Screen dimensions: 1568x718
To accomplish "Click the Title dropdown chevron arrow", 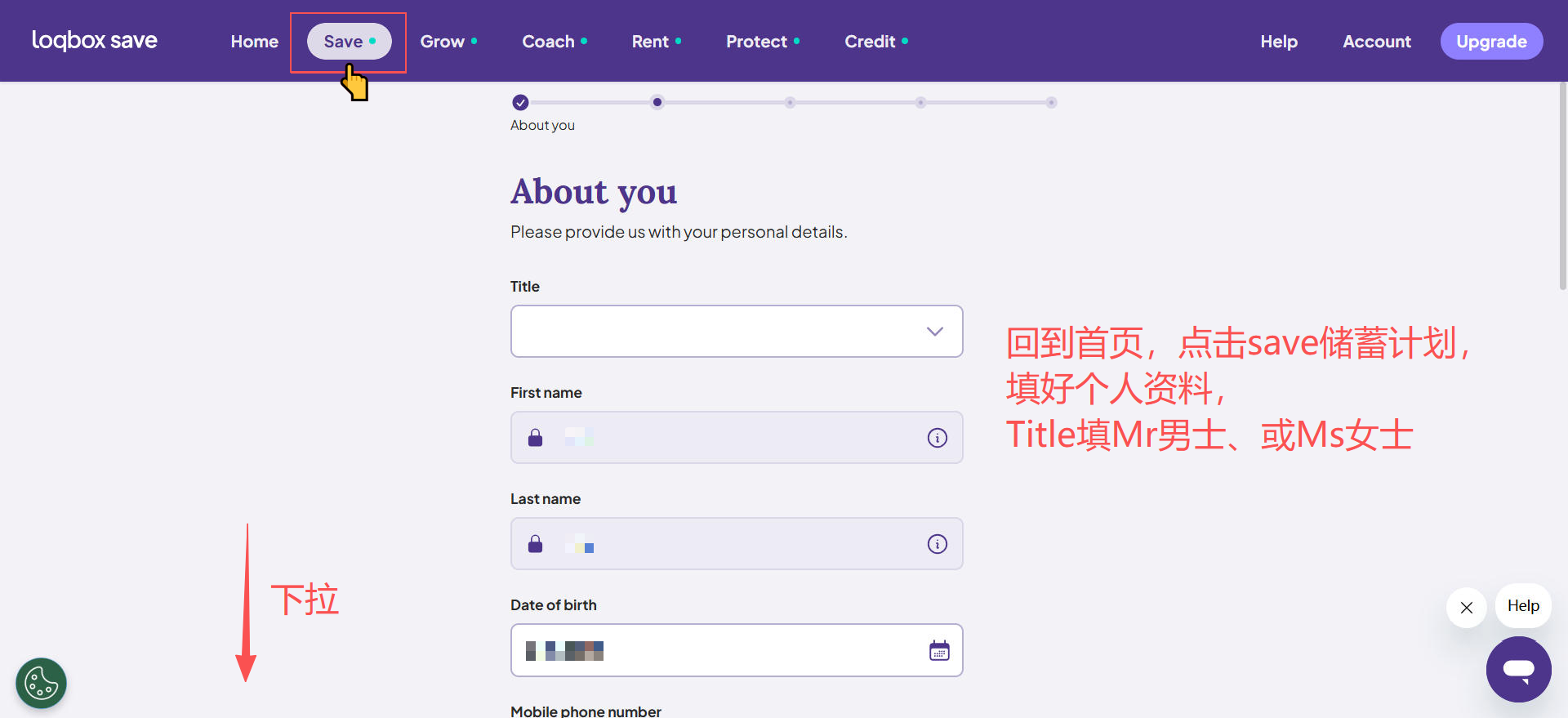I will pyautogui.click(x=934, y=332).
